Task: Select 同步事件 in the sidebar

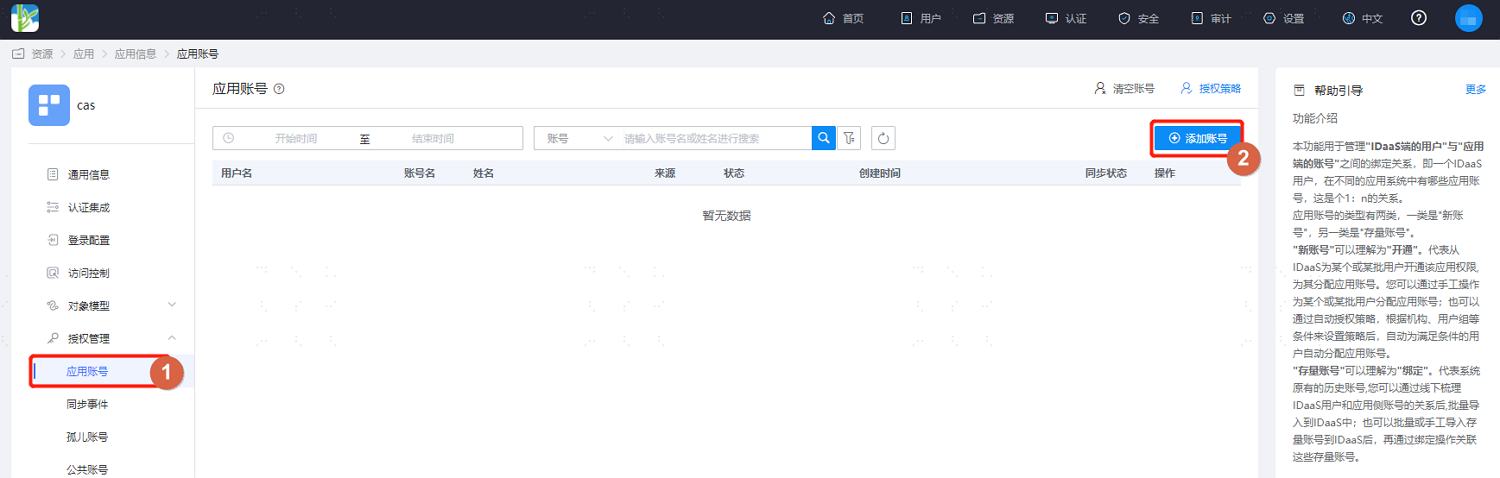Action: (x=88, y=405)
